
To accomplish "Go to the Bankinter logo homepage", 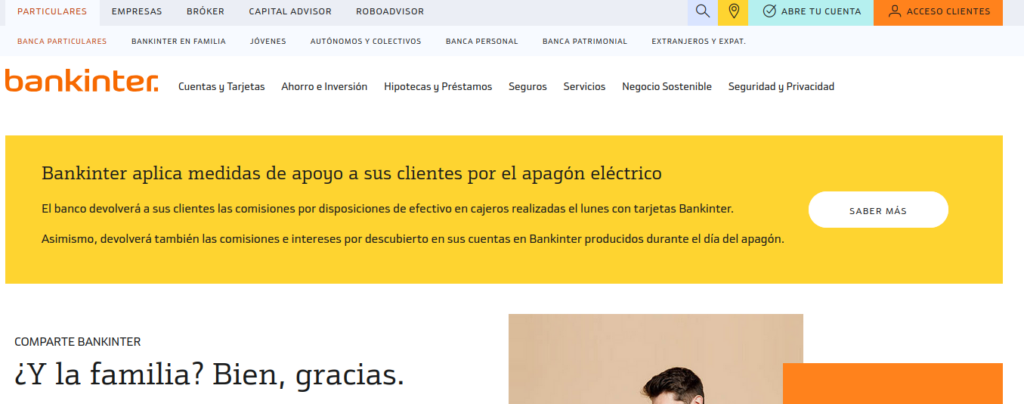I will [x=82, y=81].
